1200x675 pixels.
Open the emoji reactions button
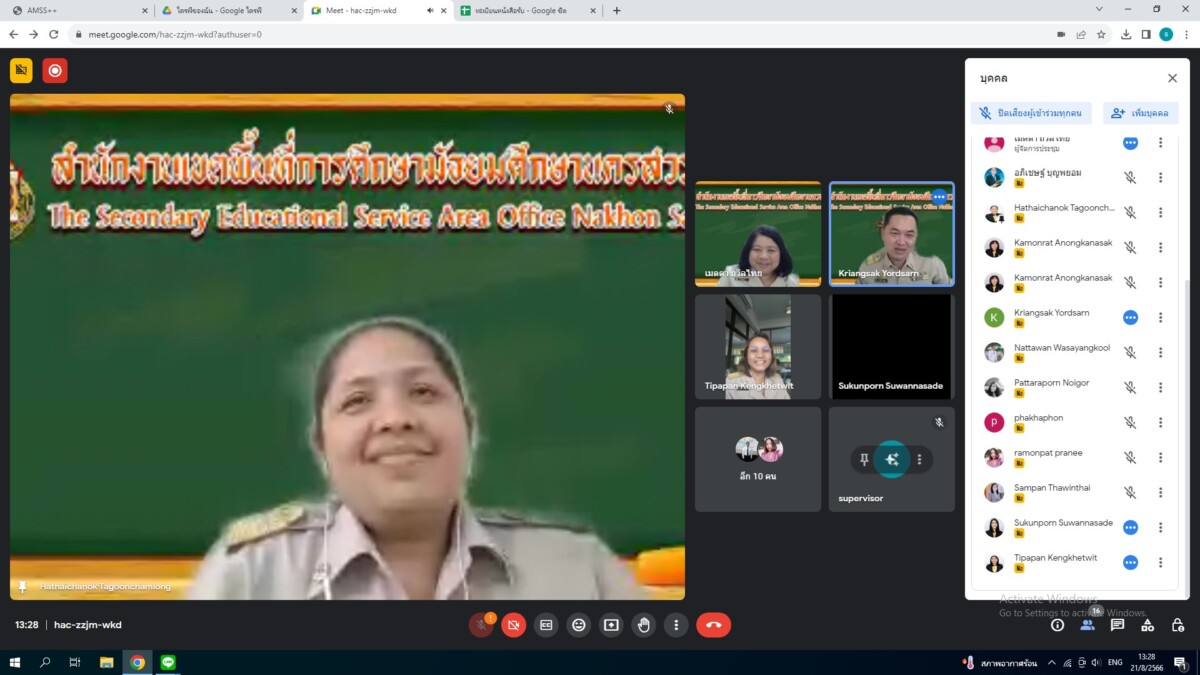(578, 625)
